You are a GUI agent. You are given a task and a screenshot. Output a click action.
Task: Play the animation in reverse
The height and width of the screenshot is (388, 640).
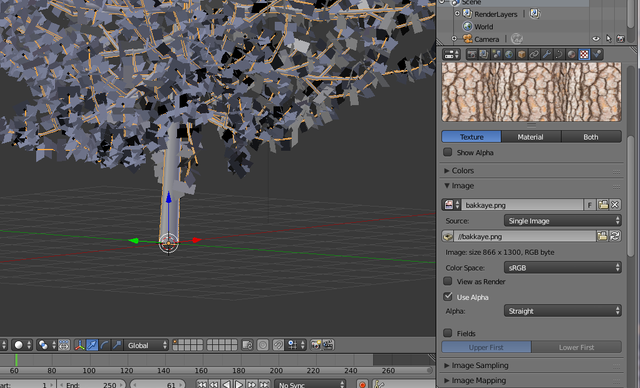227,384
